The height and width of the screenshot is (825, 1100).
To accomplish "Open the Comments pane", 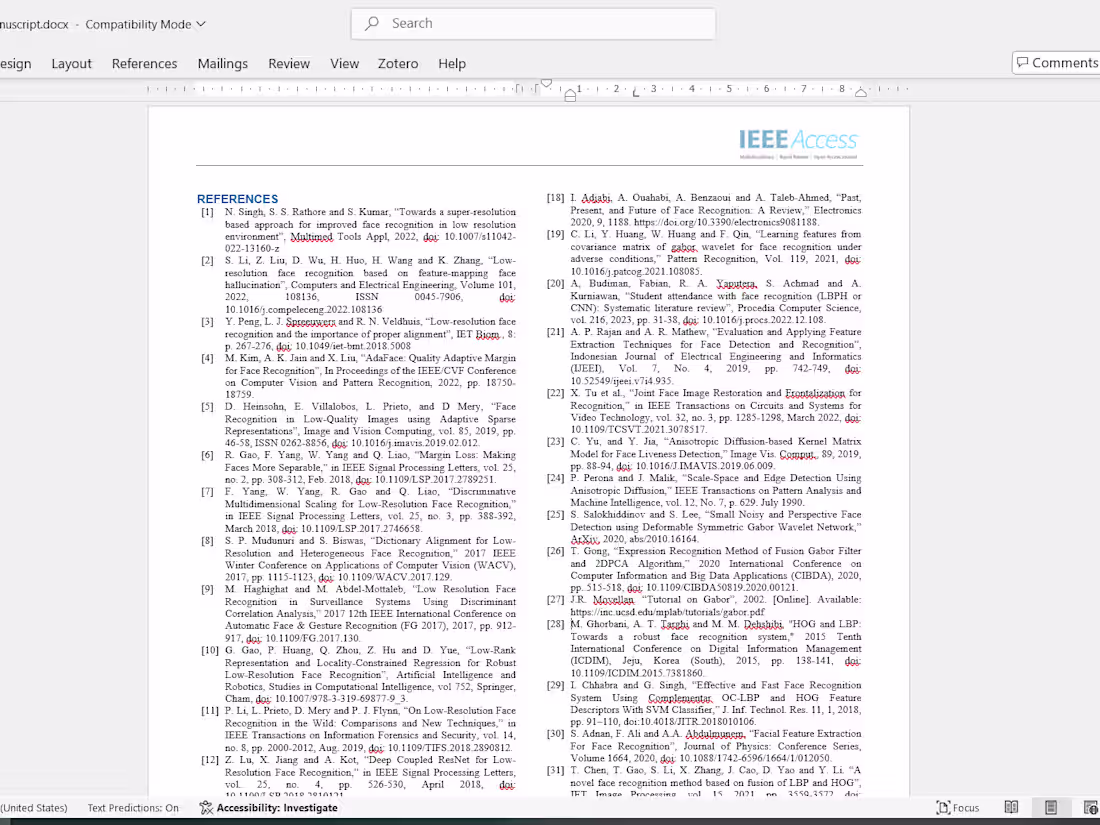I will point(1062,62).
